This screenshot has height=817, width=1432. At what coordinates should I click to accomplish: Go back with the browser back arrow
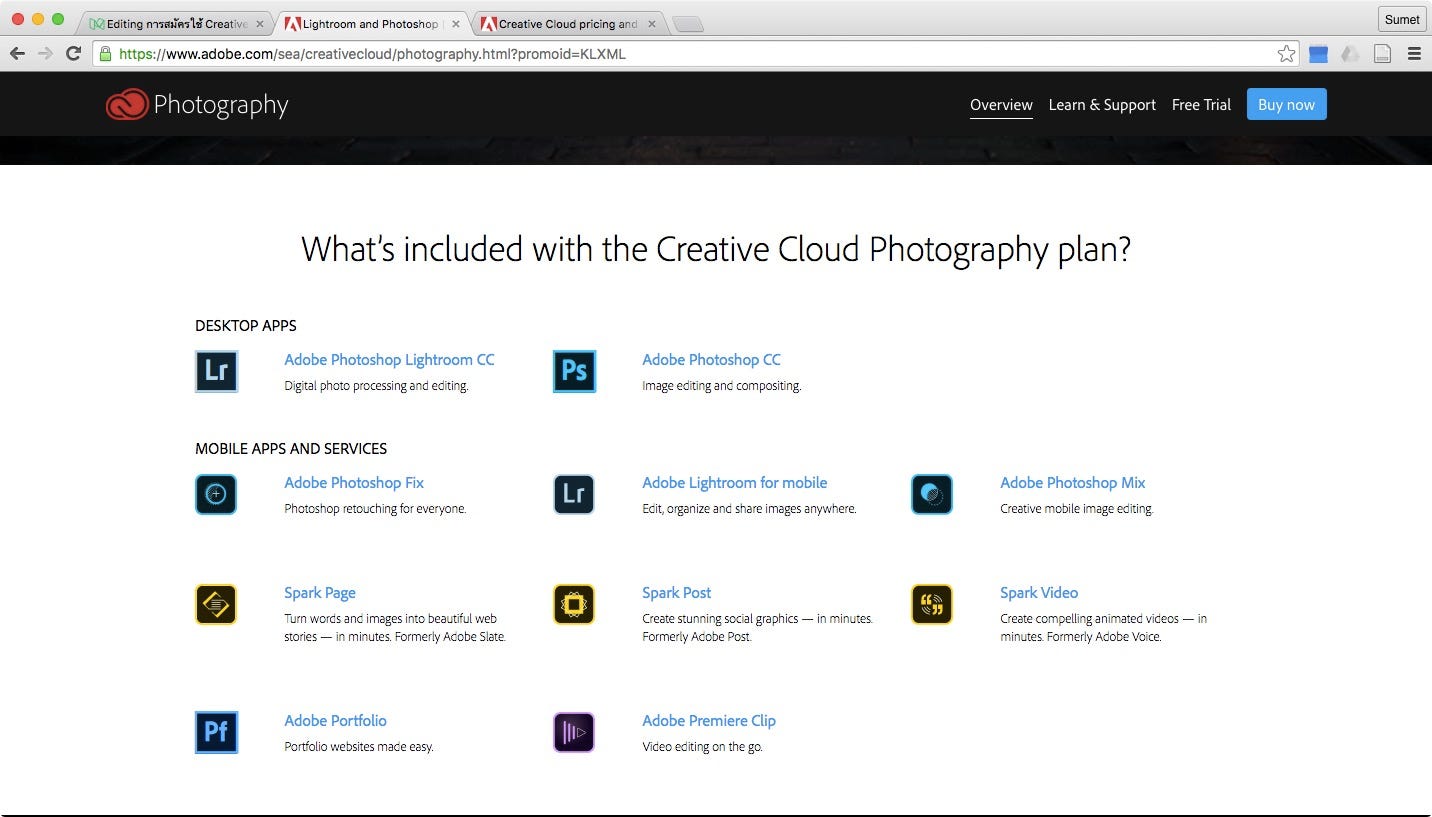tap(17, 54)
